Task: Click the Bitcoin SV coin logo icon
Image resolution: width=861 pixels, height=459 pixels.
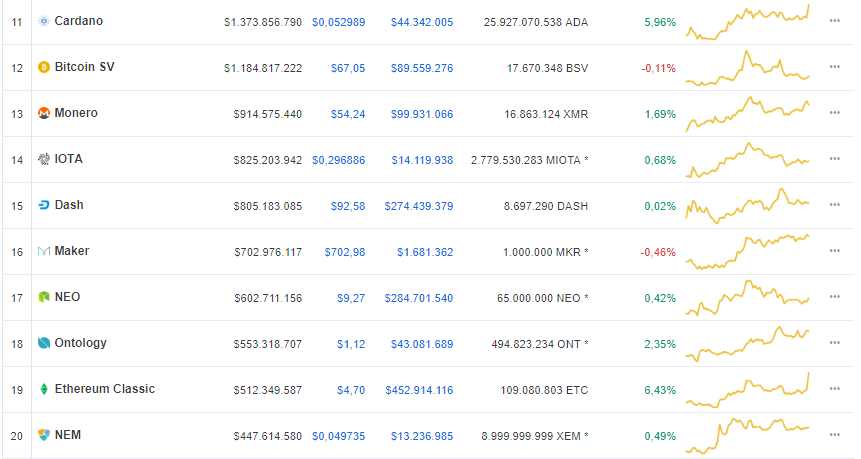Action: [x=43, y=67]
